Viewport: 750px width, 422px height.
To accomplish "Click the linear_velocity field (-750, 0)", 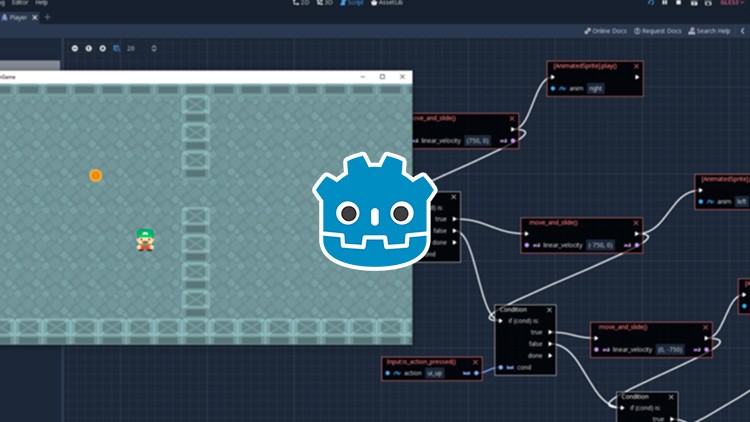I will coord(601,245).
